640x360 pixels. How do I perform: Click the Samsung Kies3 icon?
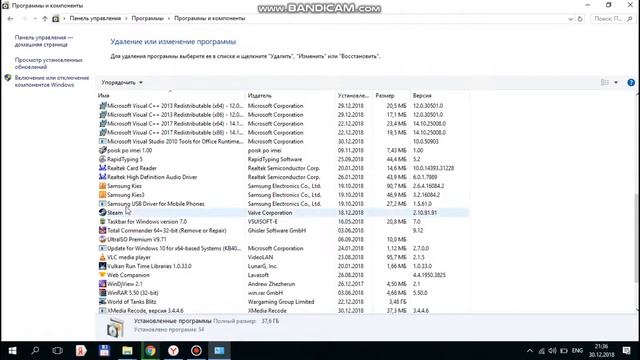pos(102,195)
